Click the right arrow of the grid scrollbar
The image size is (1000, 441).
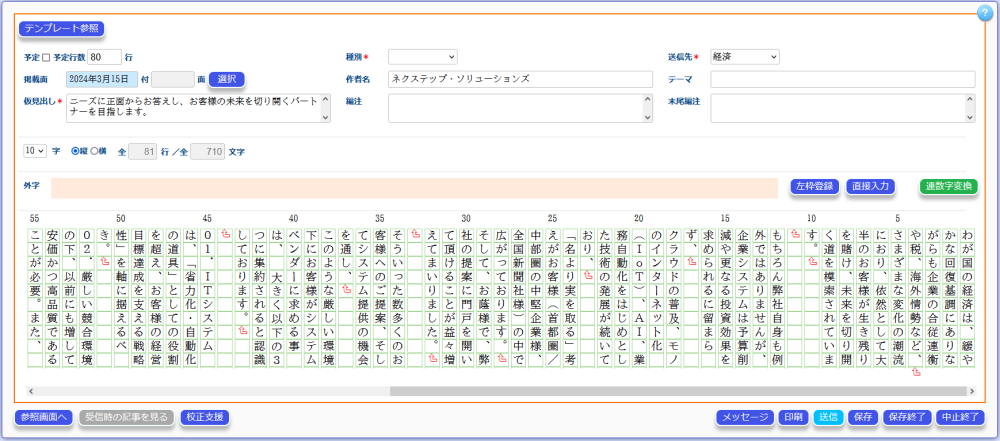click(x=972, y=391)
